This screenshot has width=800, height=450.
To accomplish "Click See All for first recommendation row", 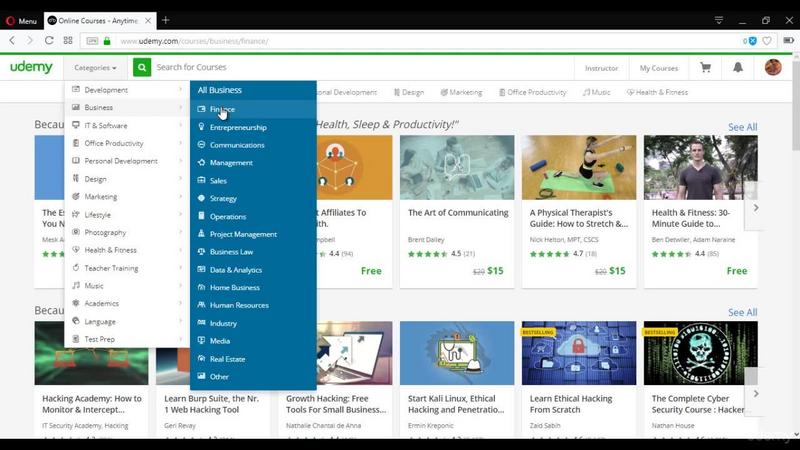I will coord(742,127).
